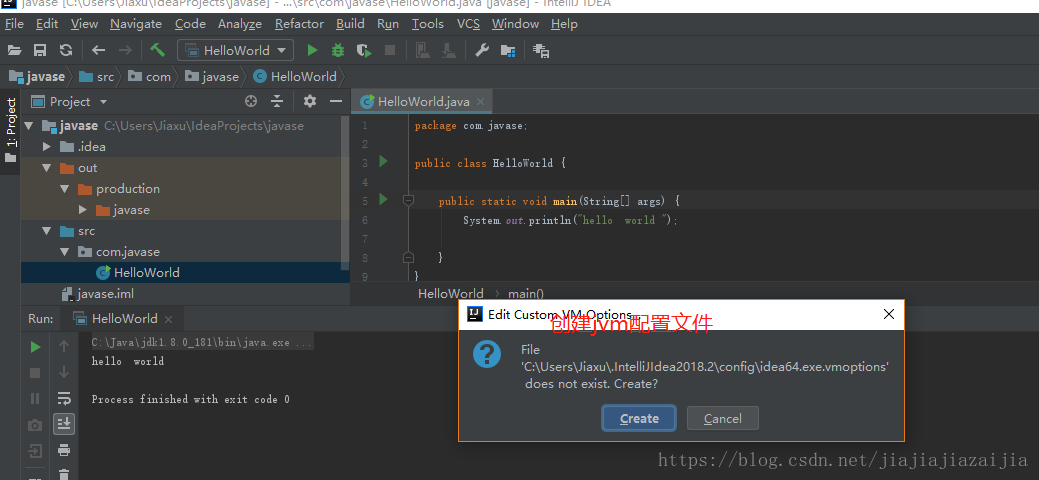
Task: Click the java.exe command line in console
Action: pos(202,343)
